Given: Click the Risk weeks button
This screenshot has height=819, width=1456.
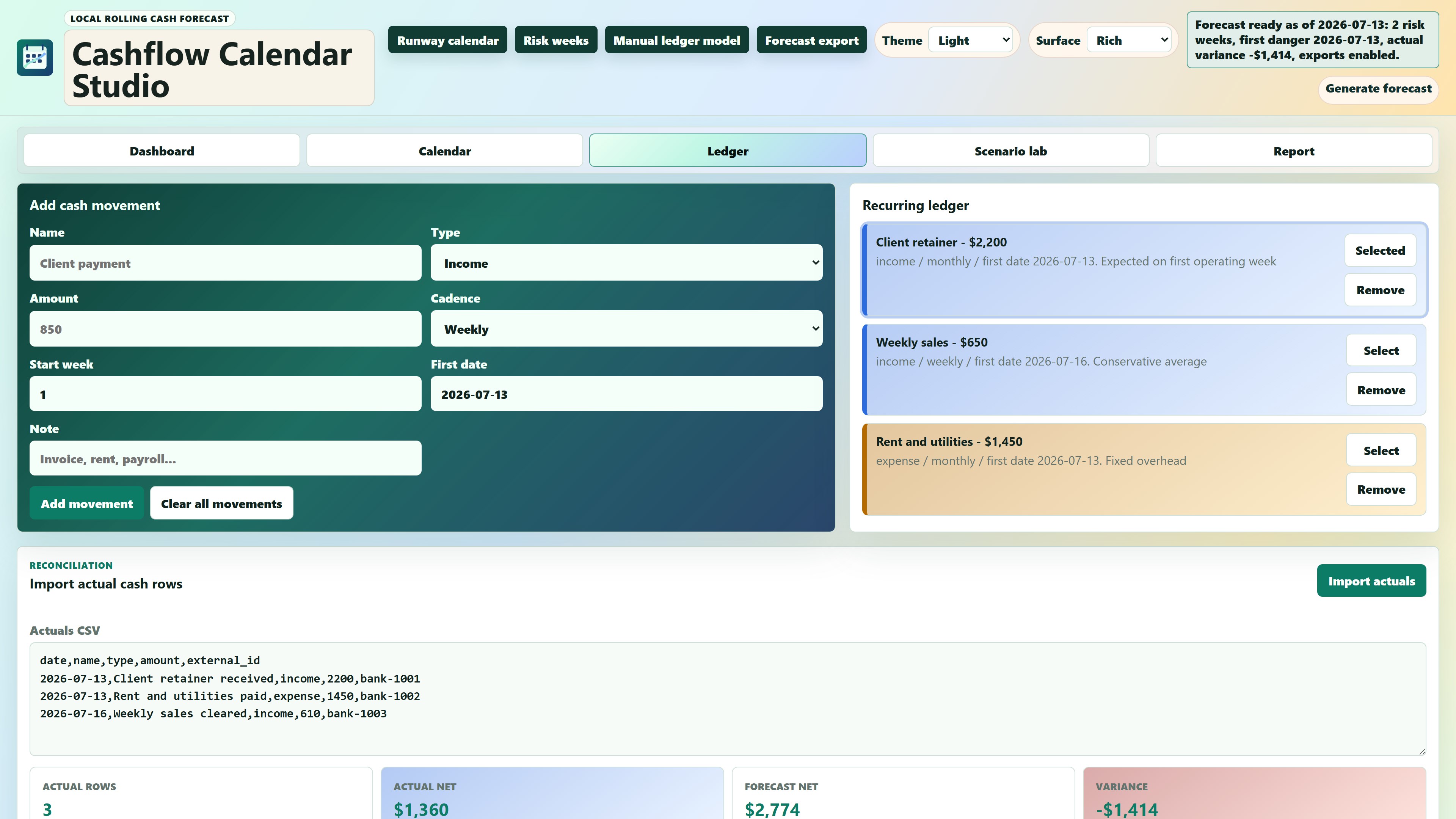Looking at the screenshot, I should (x=555, y=40).
